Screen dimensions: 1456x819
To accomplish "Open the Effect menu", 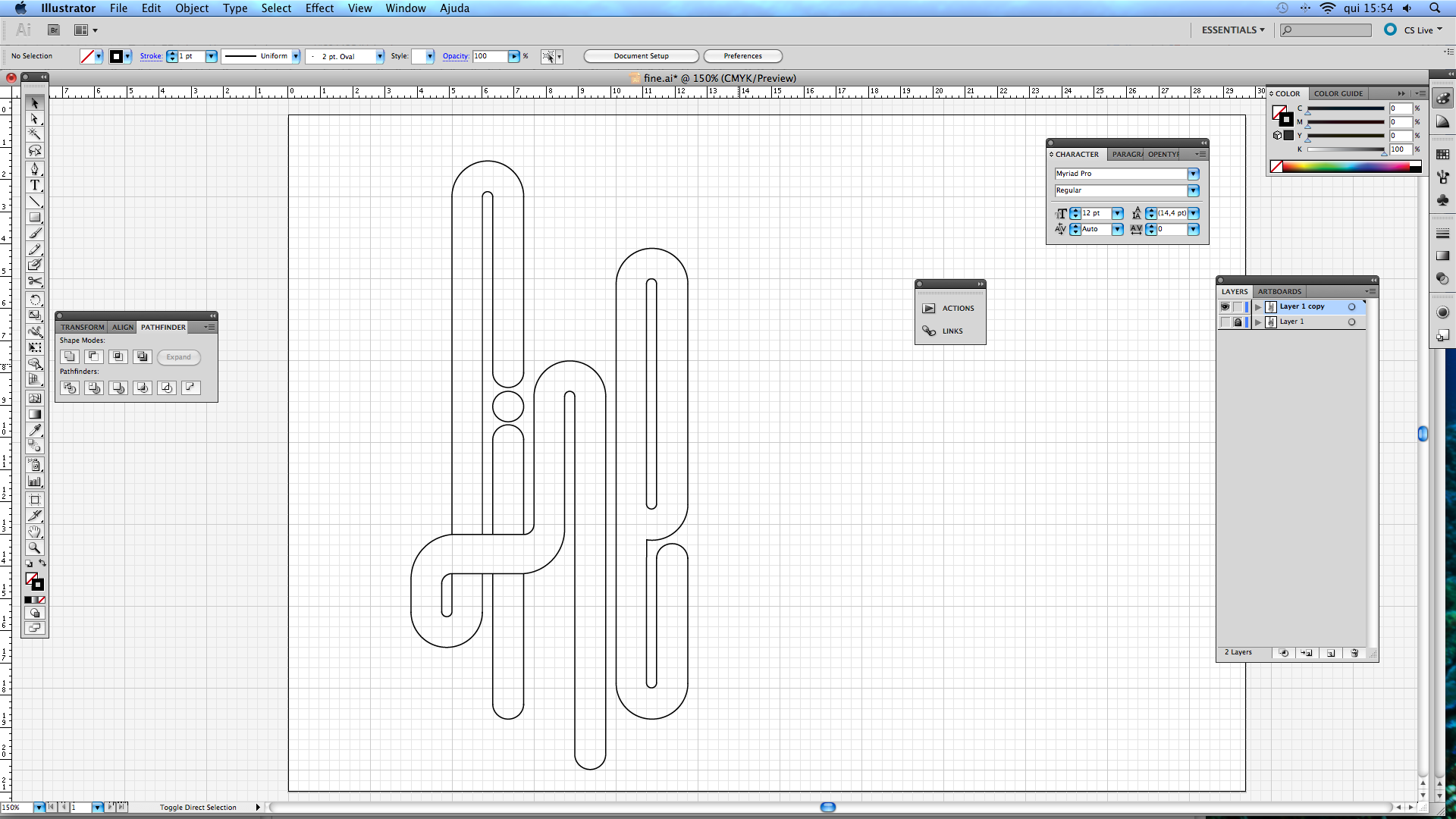I will [319, 8].
